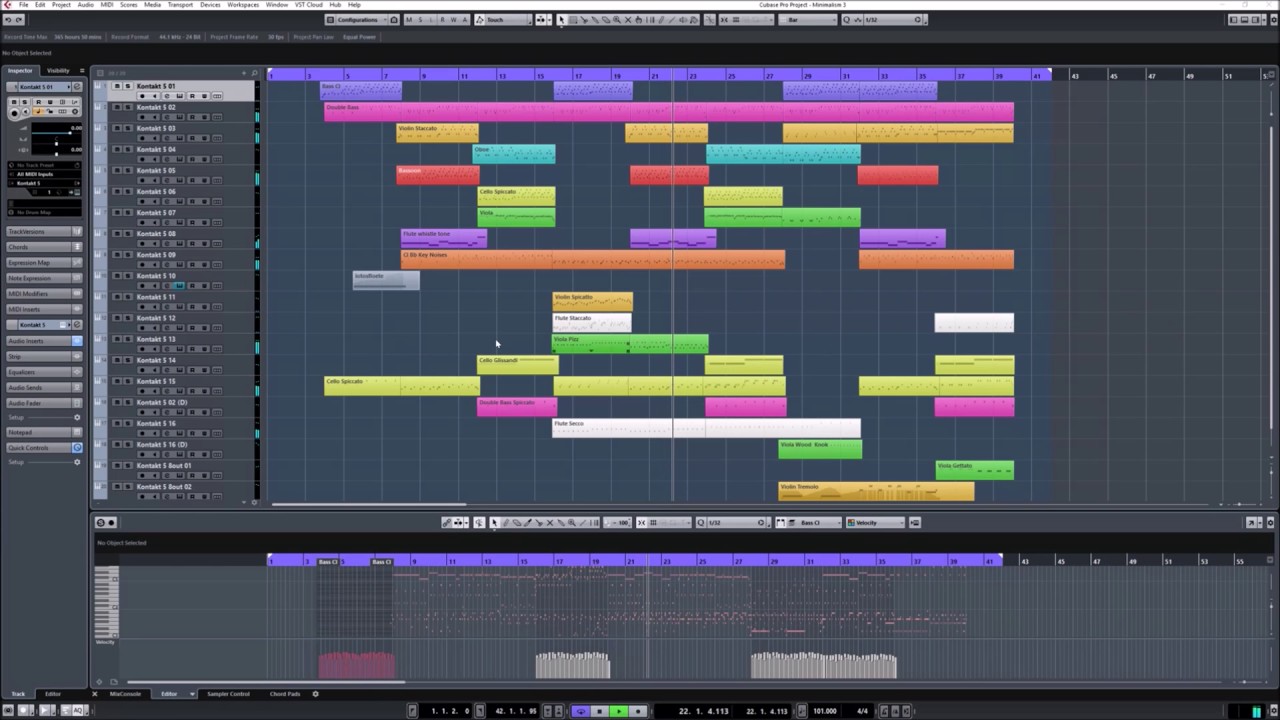1280x720 pixels.
Task: Open lower zone settings gear icon
Action: coord(315,693)
